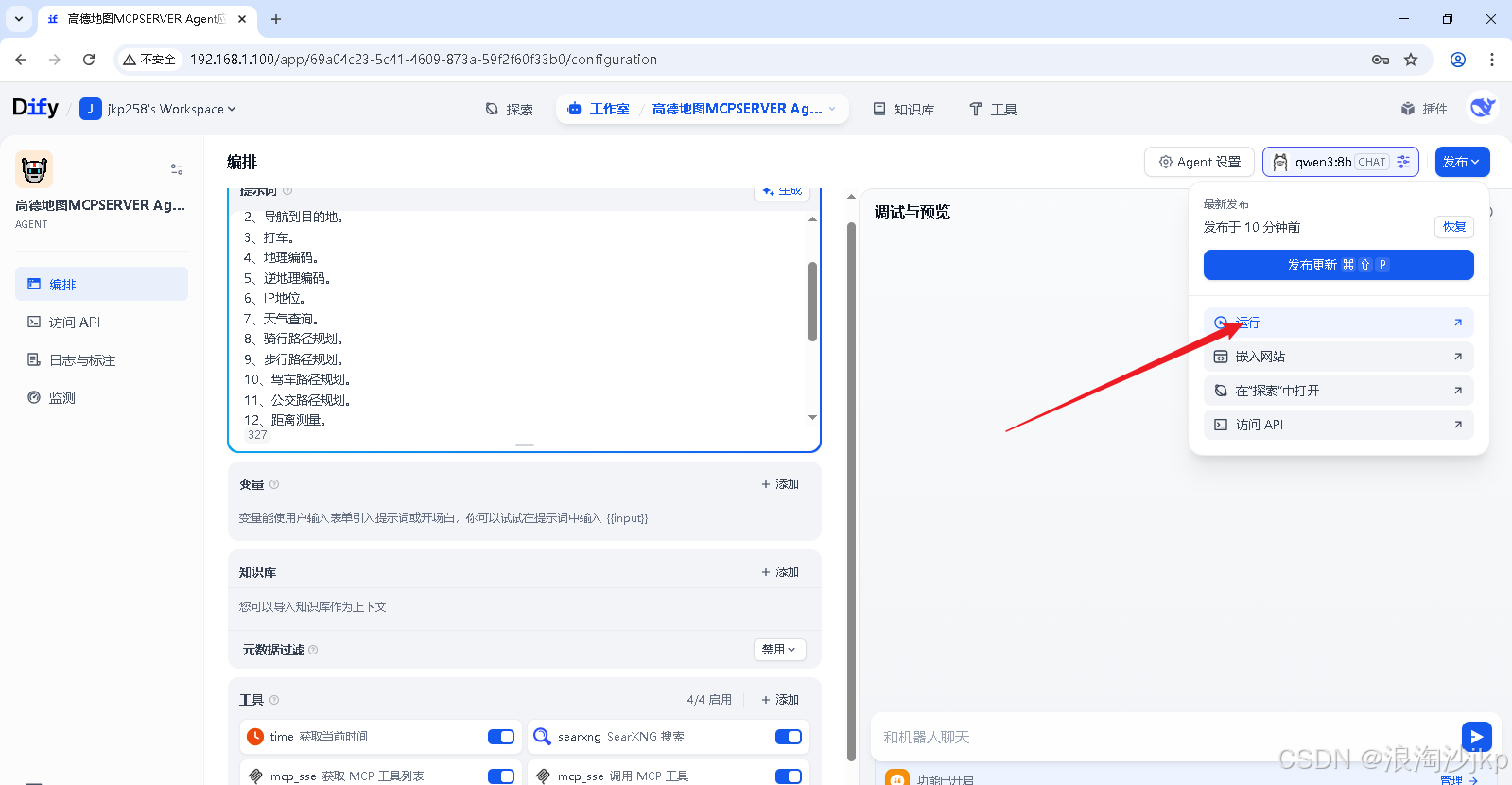1512x785 pixels.
Task: Click 添加 in the 变量 section
Action: coord(780,484)
